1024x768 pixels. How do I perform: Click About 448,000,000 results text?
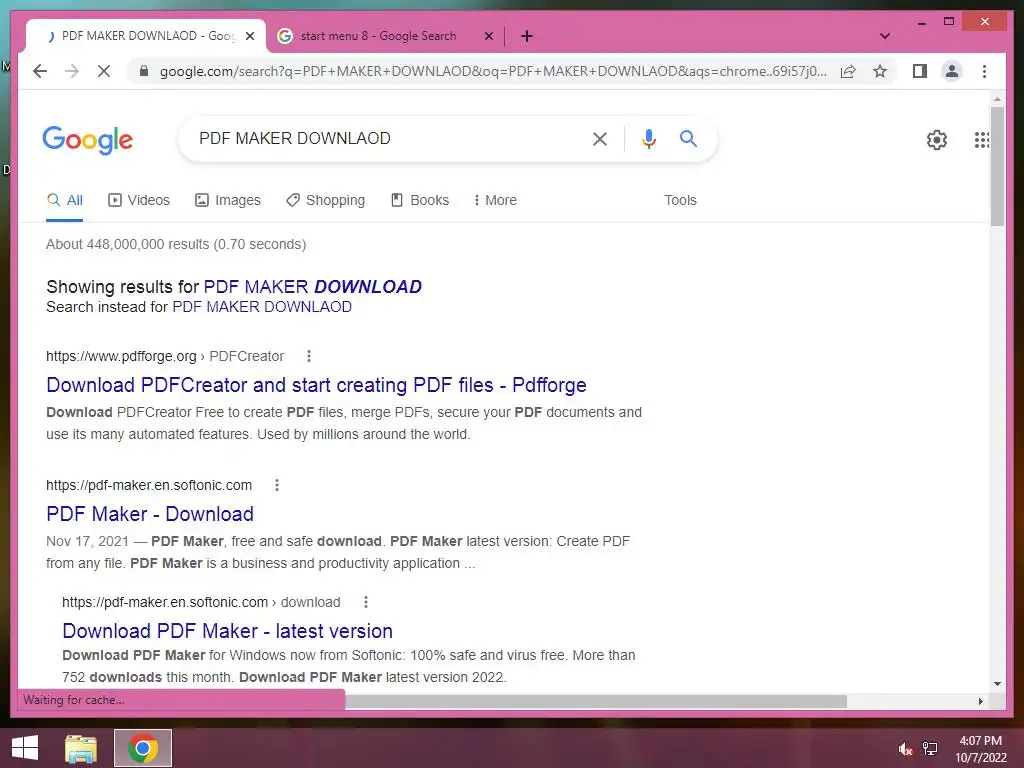tap(176, 244)
